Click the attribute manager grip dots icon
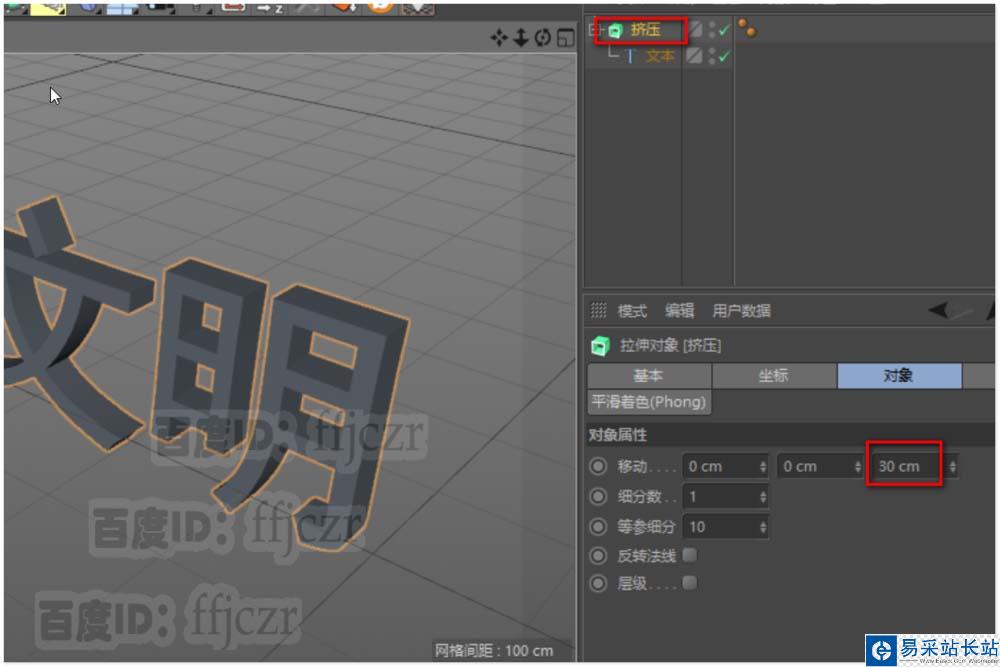Image resolution: width=1000 pixels, height=667 pixels. point(598,311)
